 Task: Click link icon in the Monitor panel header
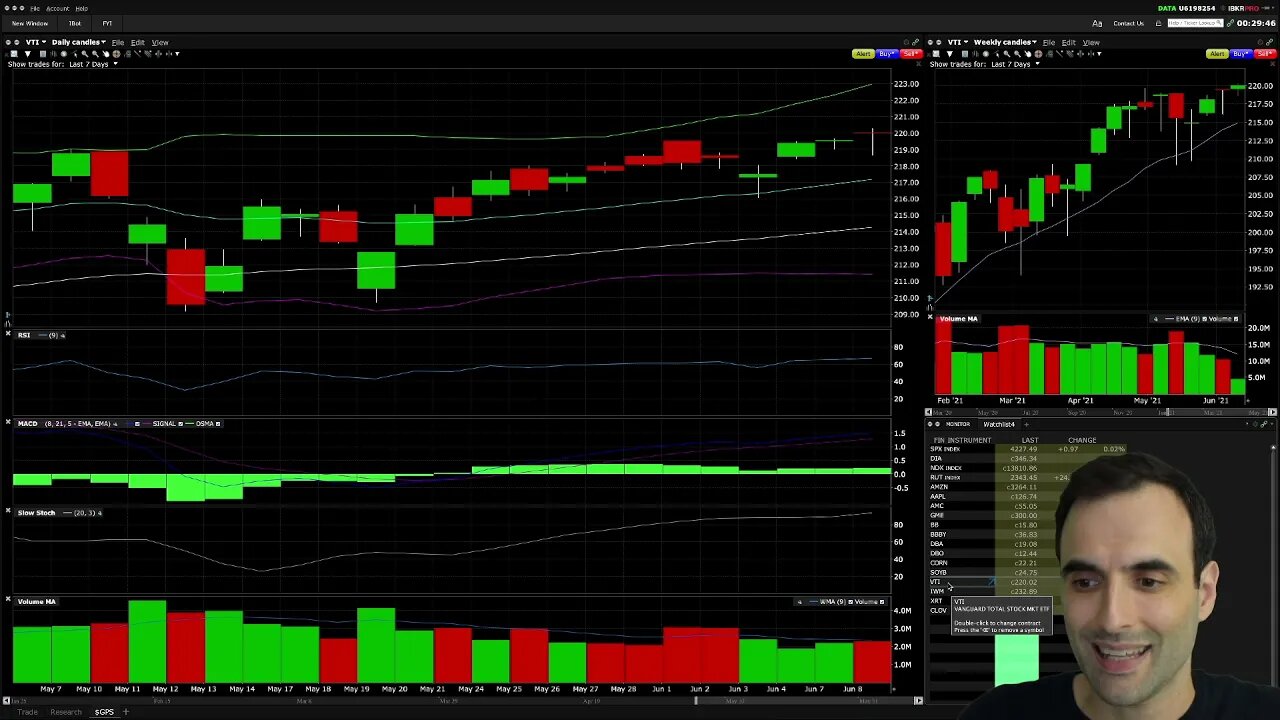1264,424
